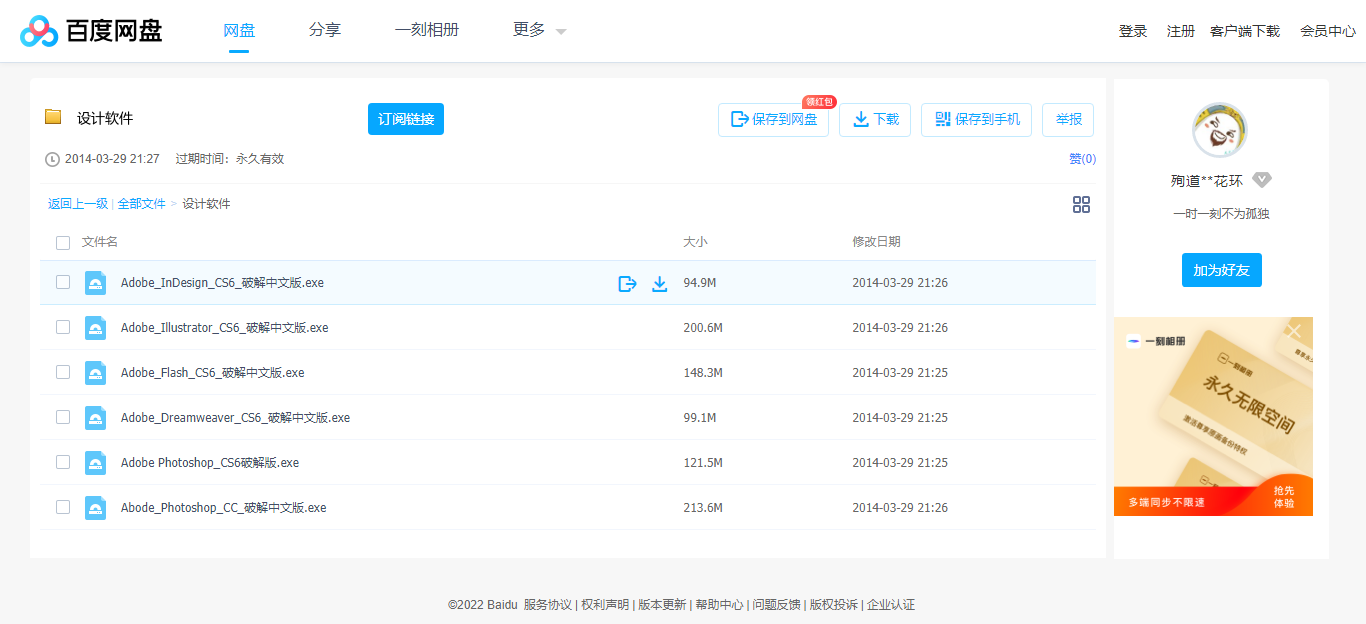This screenshot has width=1366, height=624.
Task: Switch file list to grid view
Action: click(x=1081, y=204)
